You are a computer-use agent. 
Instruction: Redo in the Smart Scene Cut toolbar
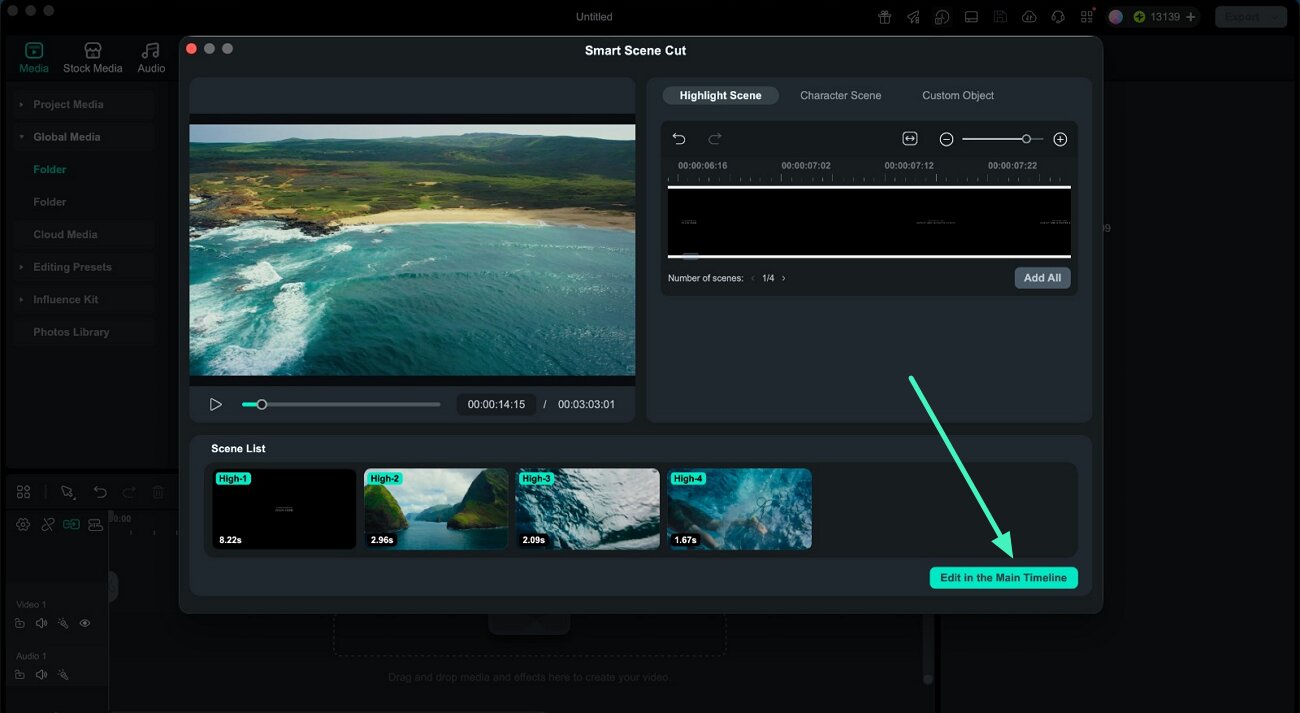[x=715, y=139]
